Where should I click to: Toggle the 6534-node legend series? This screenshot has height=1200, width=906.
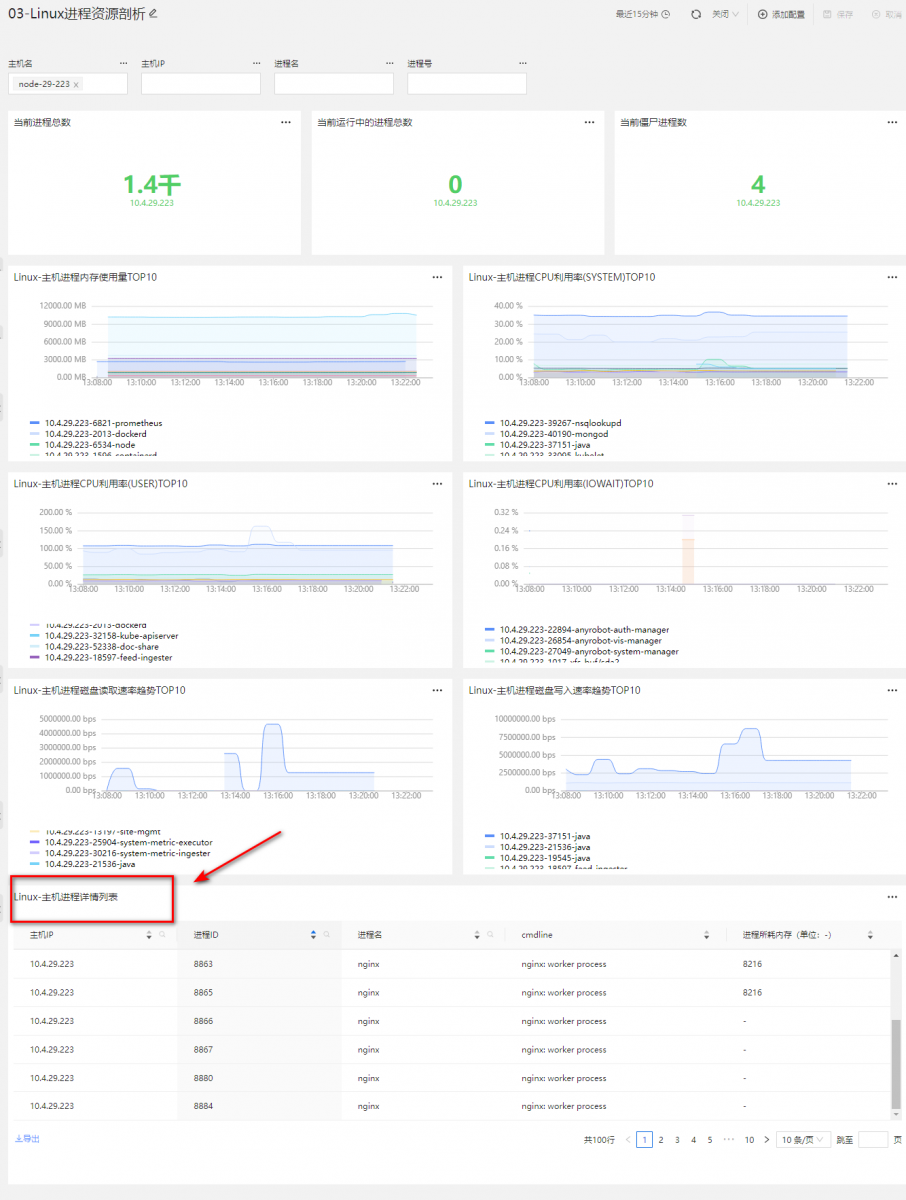(x=83, y=445)
